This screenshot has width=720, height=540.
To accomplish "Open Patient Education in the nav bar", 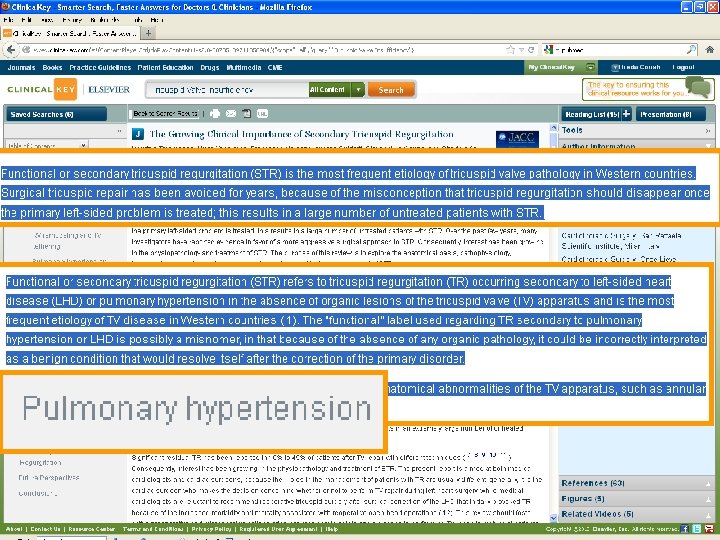I will [165, 68].
